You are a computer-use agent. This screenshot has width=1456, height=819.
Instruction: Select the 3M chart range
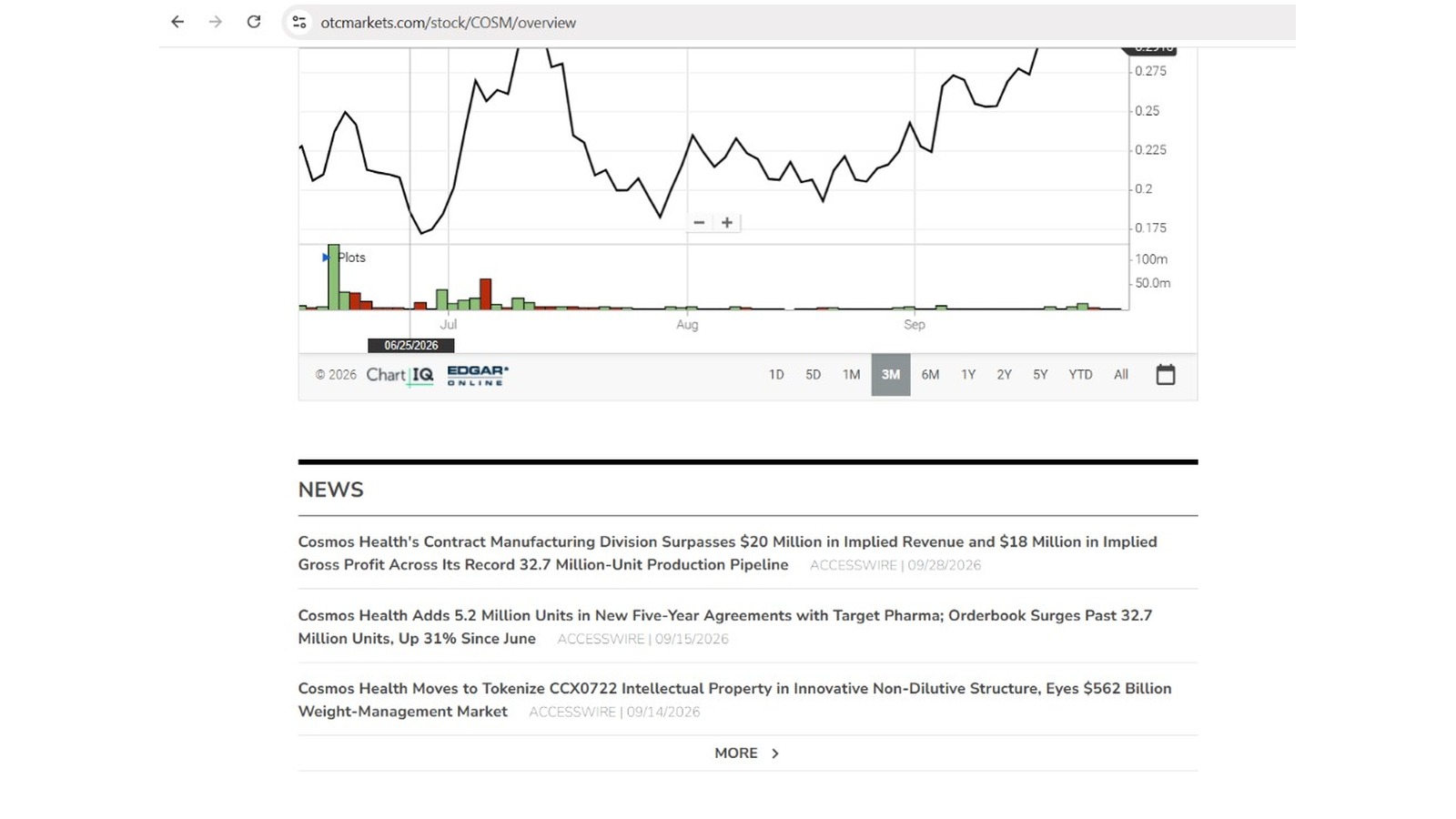pos(891,375)
